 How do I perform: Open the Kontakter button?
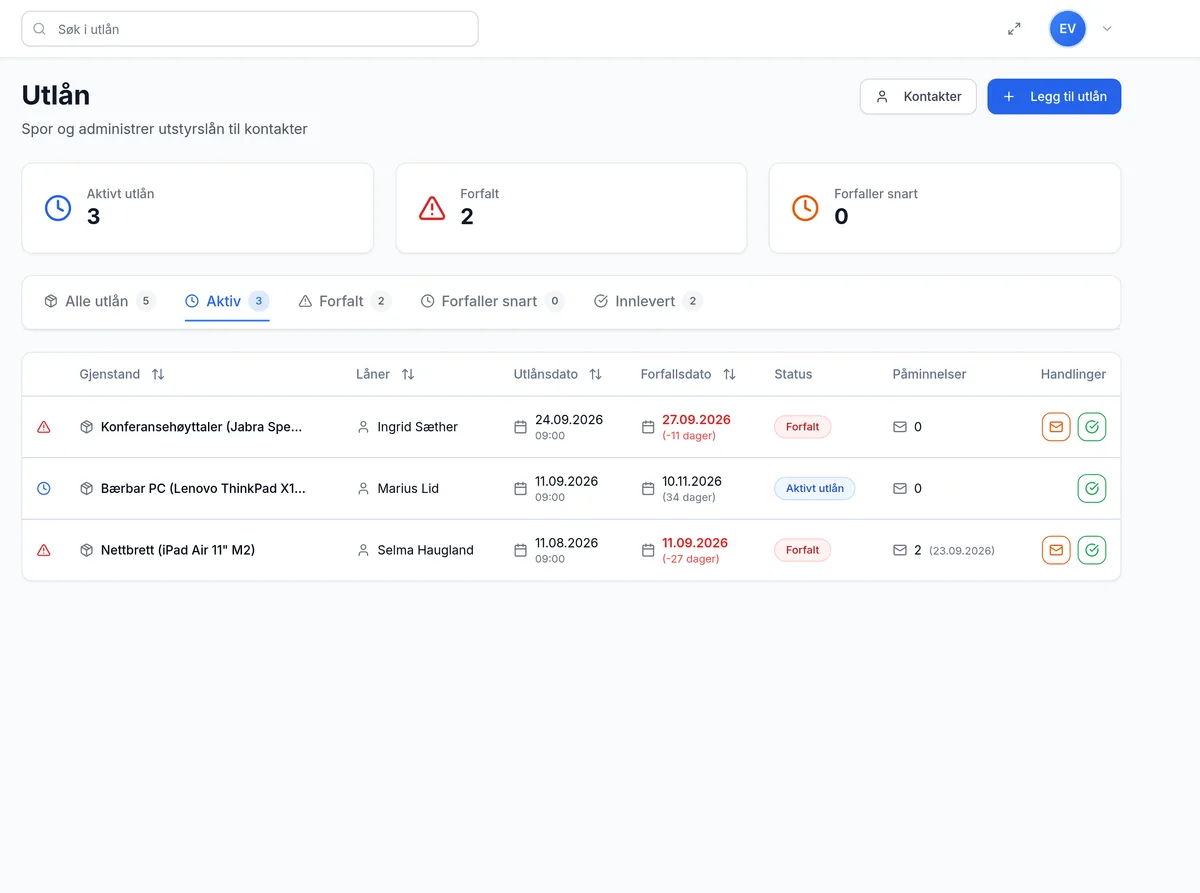(918, 97)
